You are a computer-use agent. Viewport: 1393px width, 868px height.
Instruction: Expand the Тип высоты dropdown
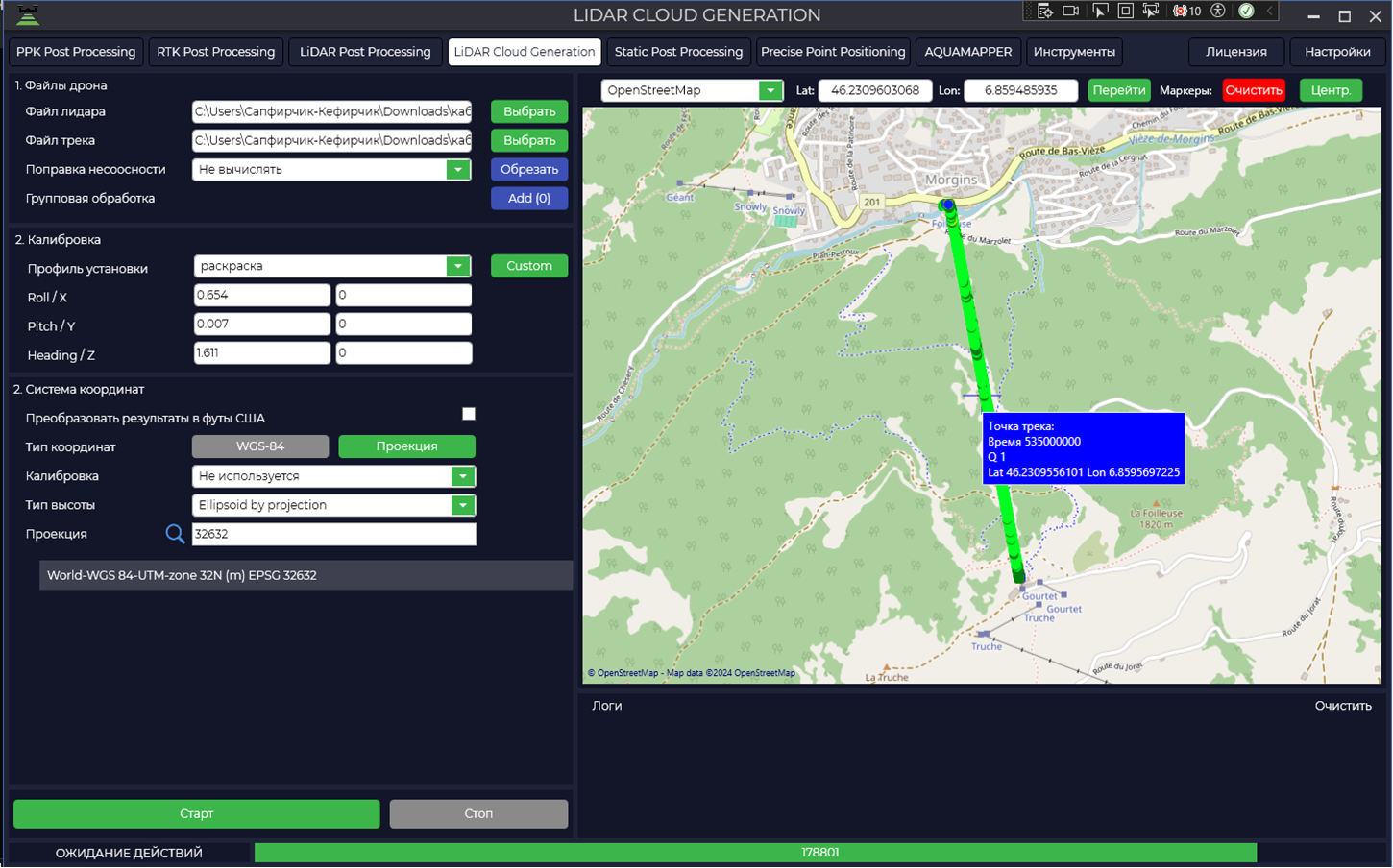[x=463, y=505]
